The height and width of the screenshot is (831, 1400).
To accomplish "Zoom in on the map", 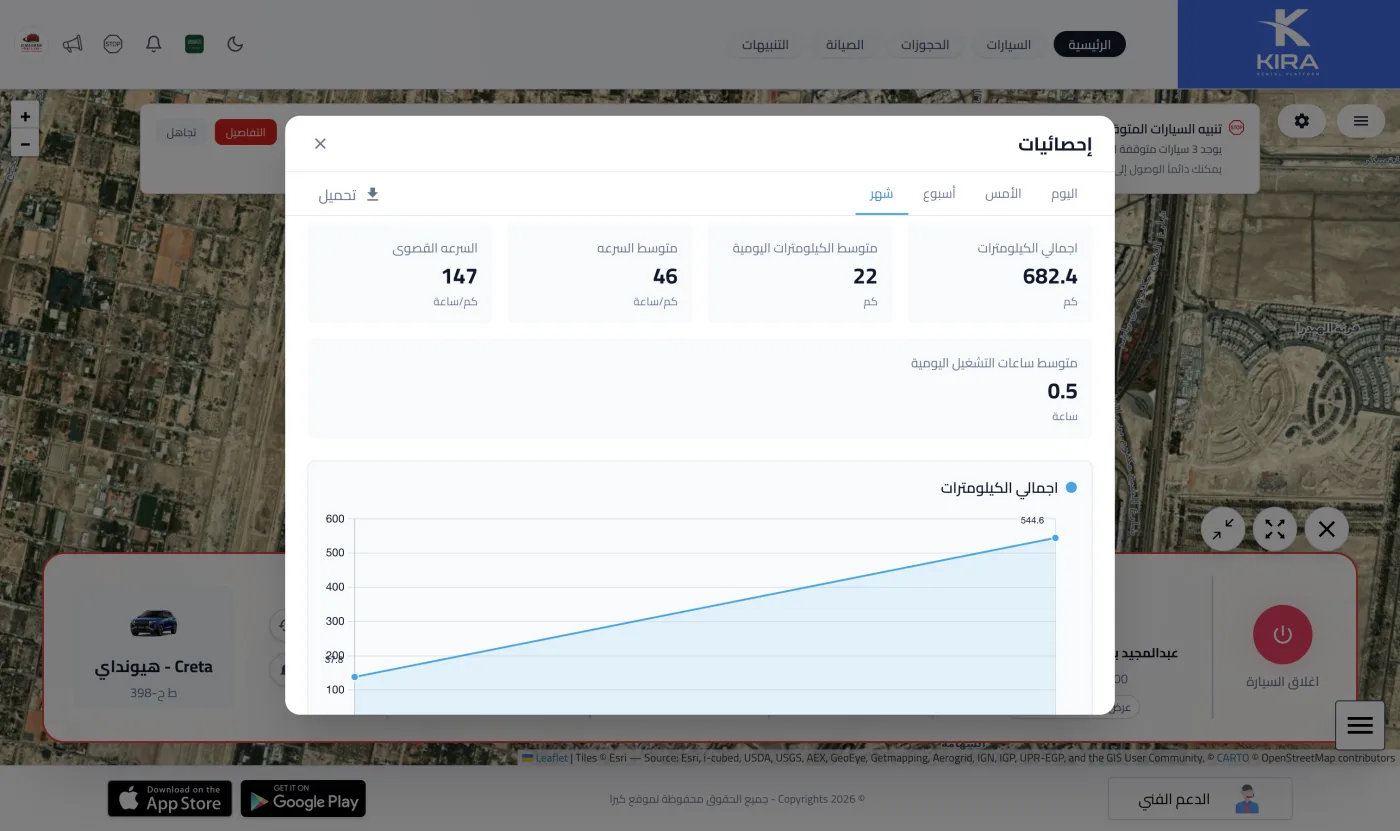I will pyautogui.click(x=25, y=116).
